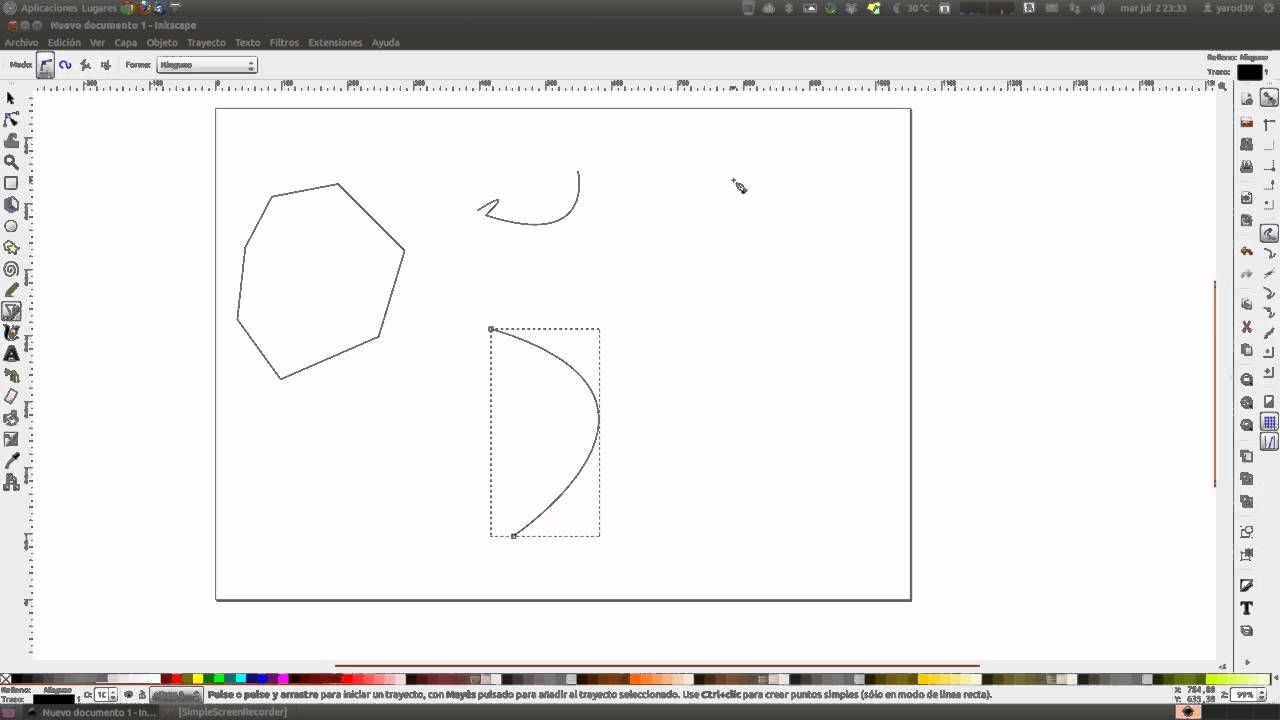Open the Capa menu
Screen dimensions: 1280x720
pyautogui.click(x=126, y=43)
